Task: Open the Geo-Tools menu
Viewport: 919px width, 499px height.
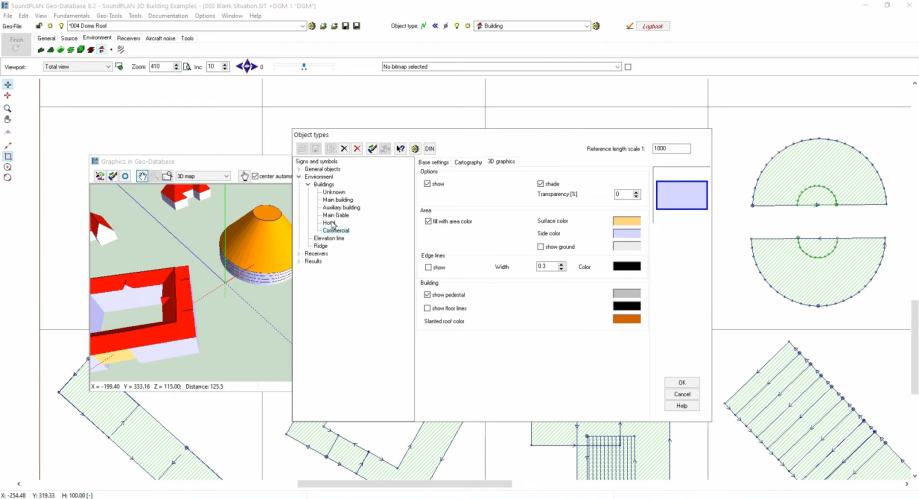Action: pyautogui.click(x=109, y=16)
